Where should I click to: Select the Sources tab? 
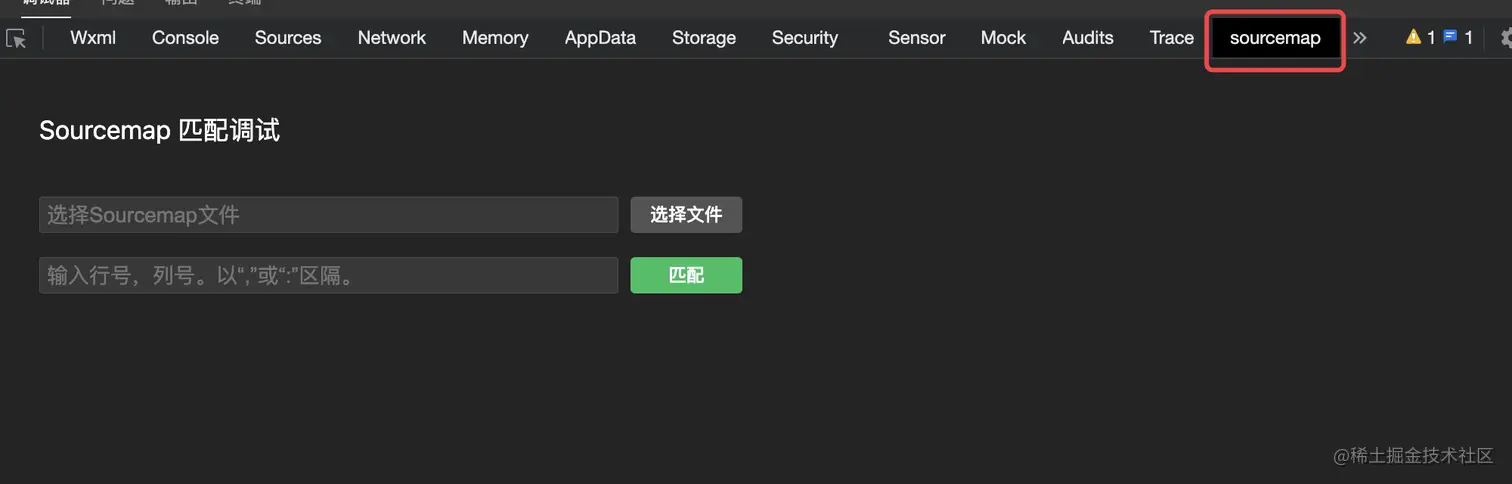coord(288,38)
